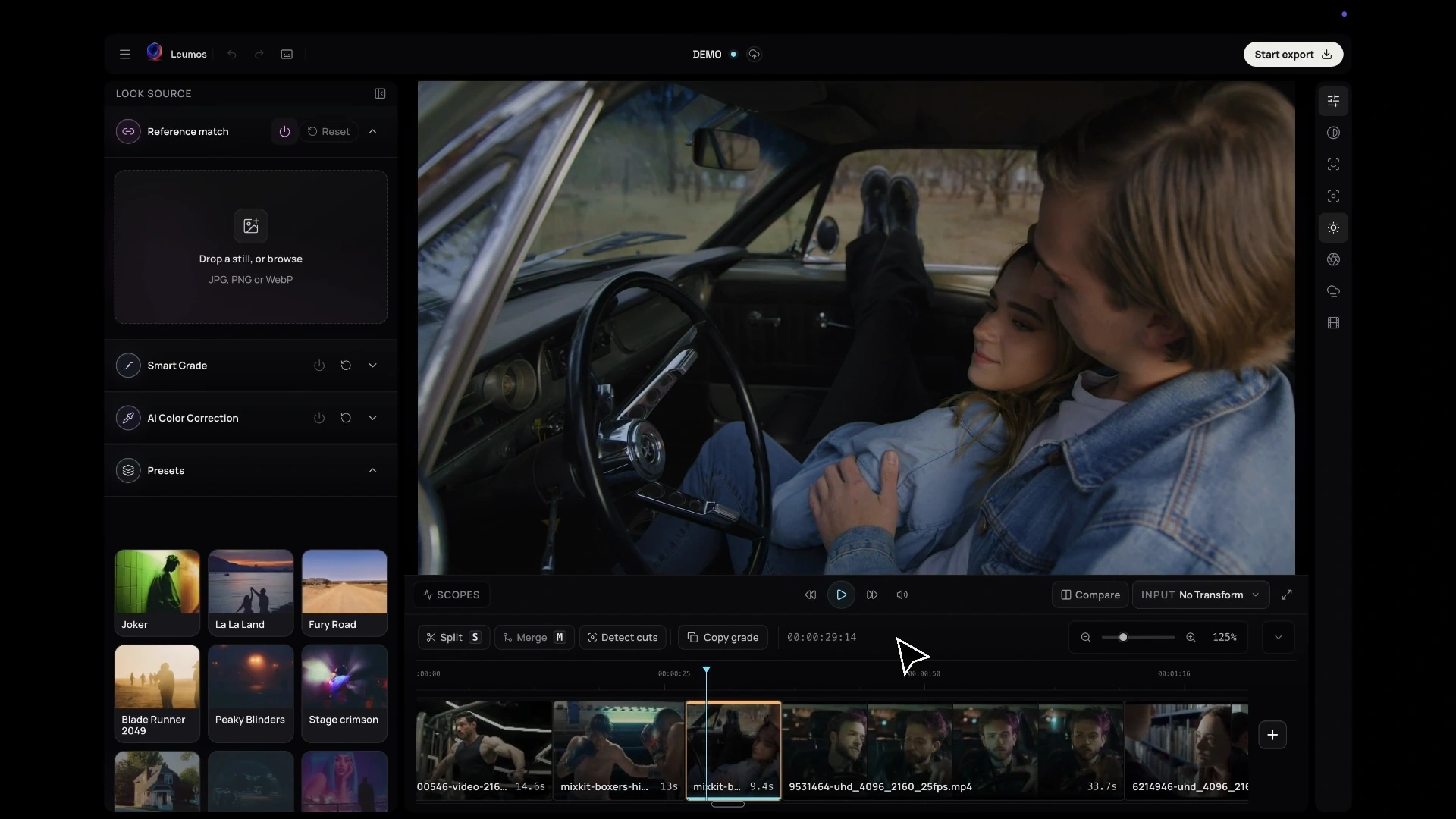Screen dimensions: 1456x819
Task: Open the hamburger main menu
Action: (x=125, y=55)
